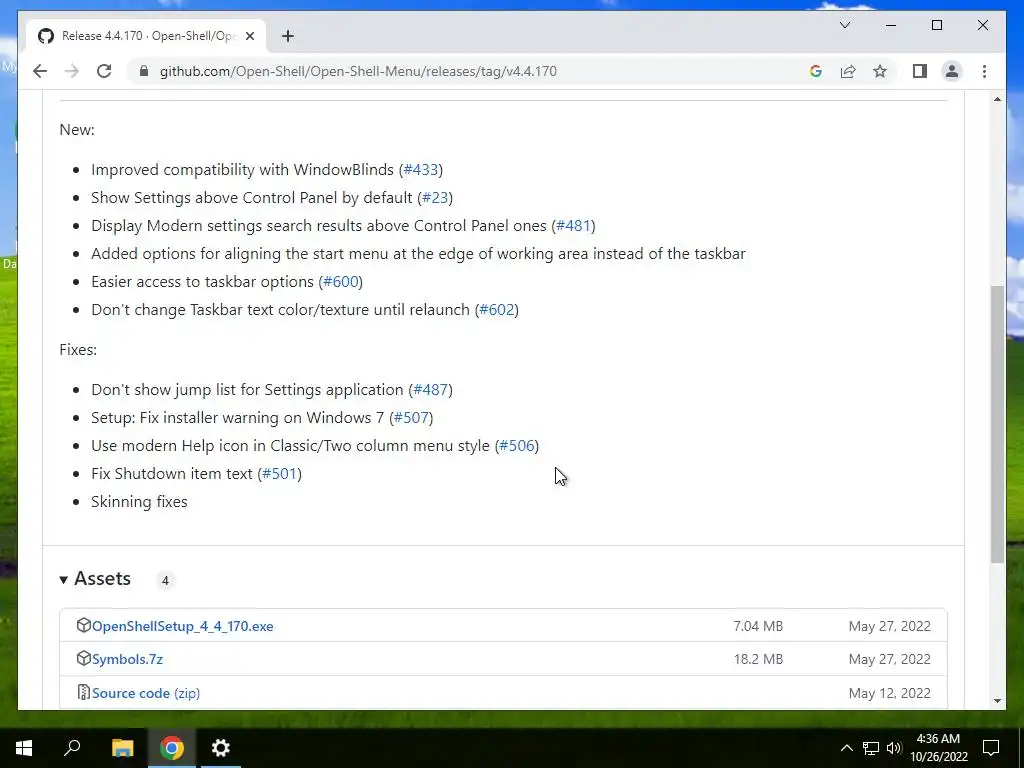Open issue link #23
1024x768 pixels.
(x=435, y=198)
